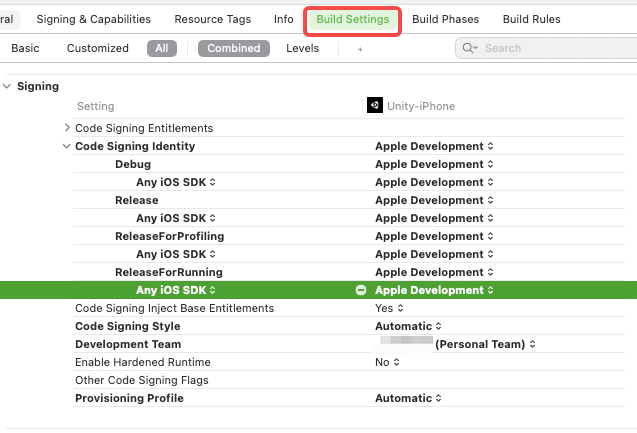Switch to Signing & Capabilities tab
This screenshot has width=637, height=433.
coord(93,19)
